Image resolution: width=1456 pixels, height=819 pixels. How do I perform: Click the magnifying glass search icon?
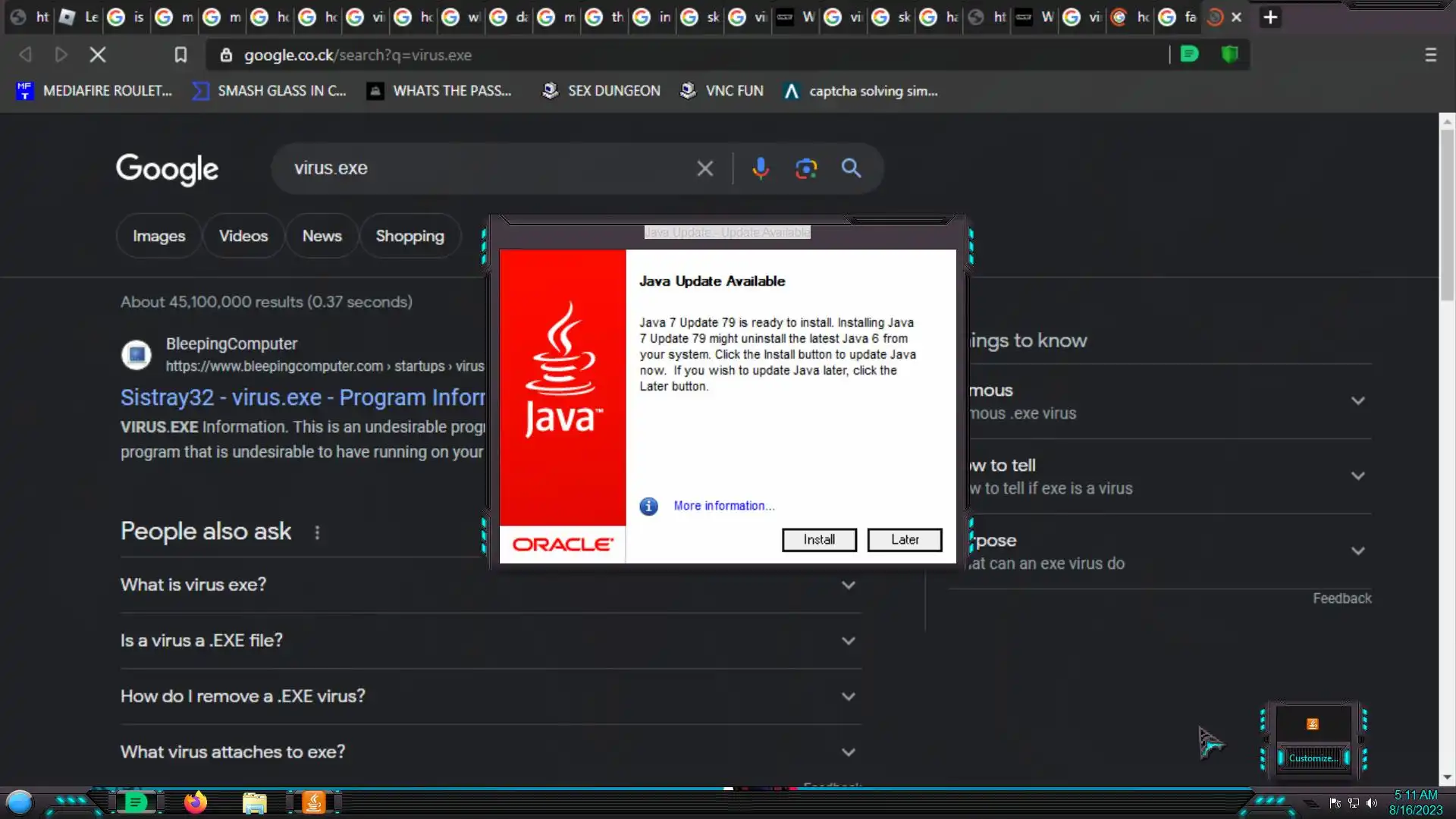pyautogui.click(x=851, y=168)
